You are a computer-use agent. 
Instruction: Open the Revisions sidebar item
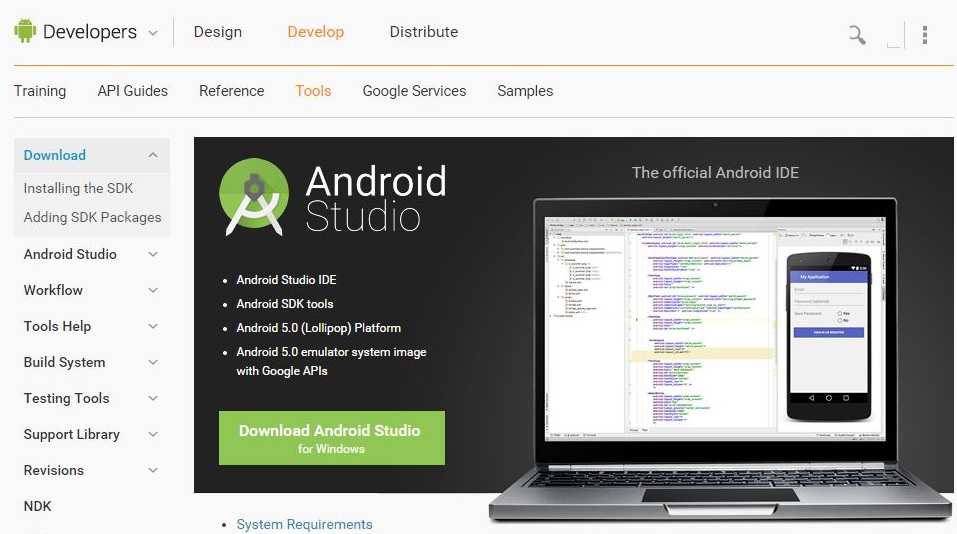54,471
